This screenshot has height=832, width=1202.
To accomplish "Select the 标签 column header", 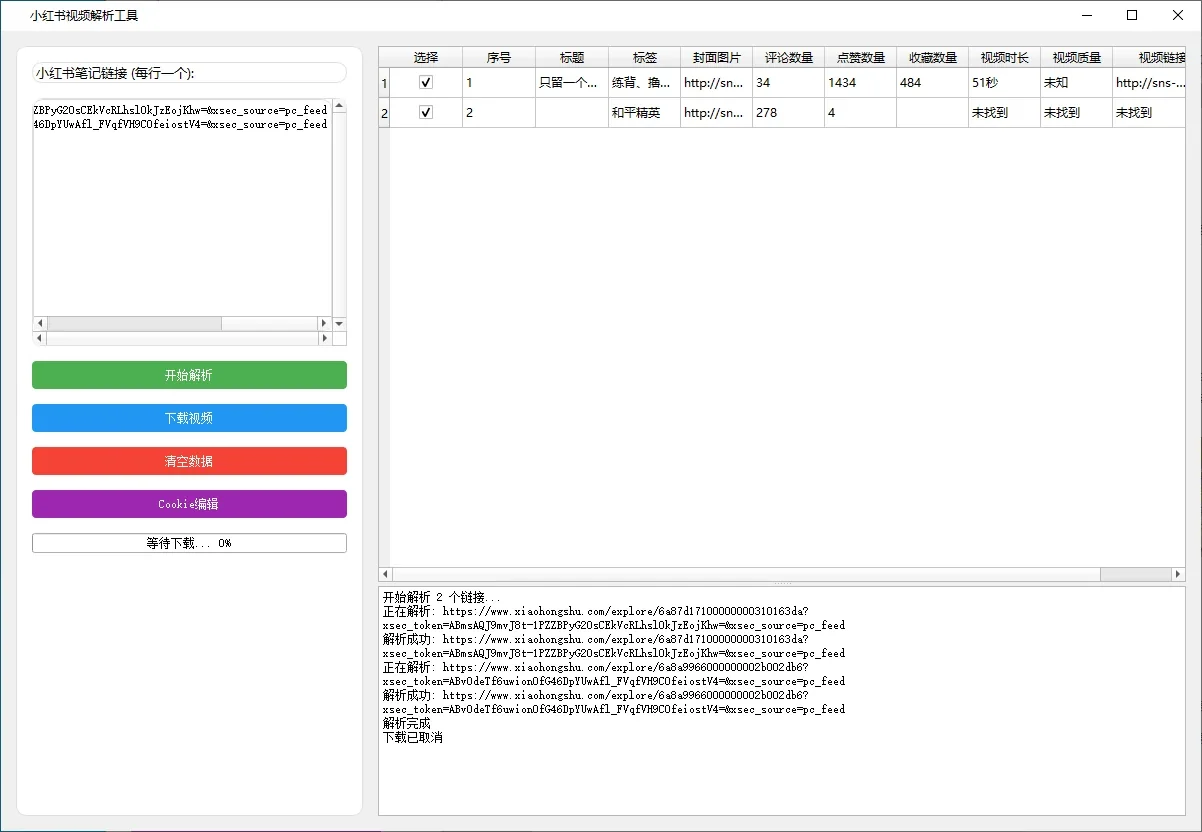I will click(644, 58).
